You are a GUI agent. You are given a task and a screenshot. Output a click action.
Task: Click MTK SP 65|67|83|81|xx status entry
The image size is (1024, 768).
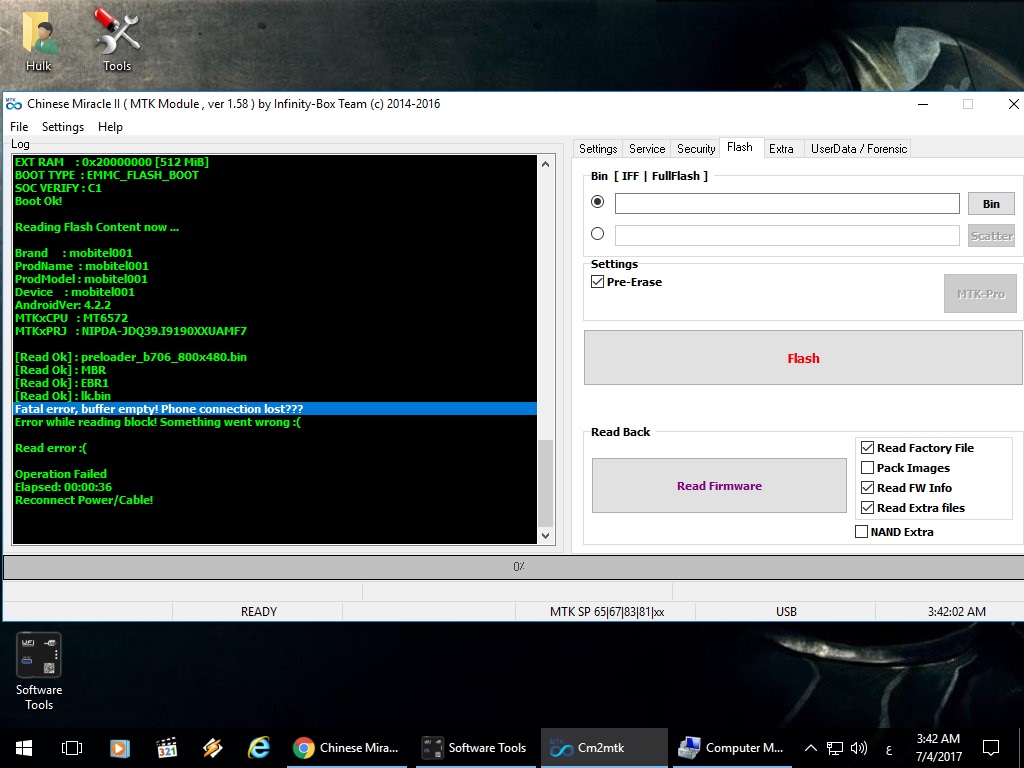coord(607,612)
